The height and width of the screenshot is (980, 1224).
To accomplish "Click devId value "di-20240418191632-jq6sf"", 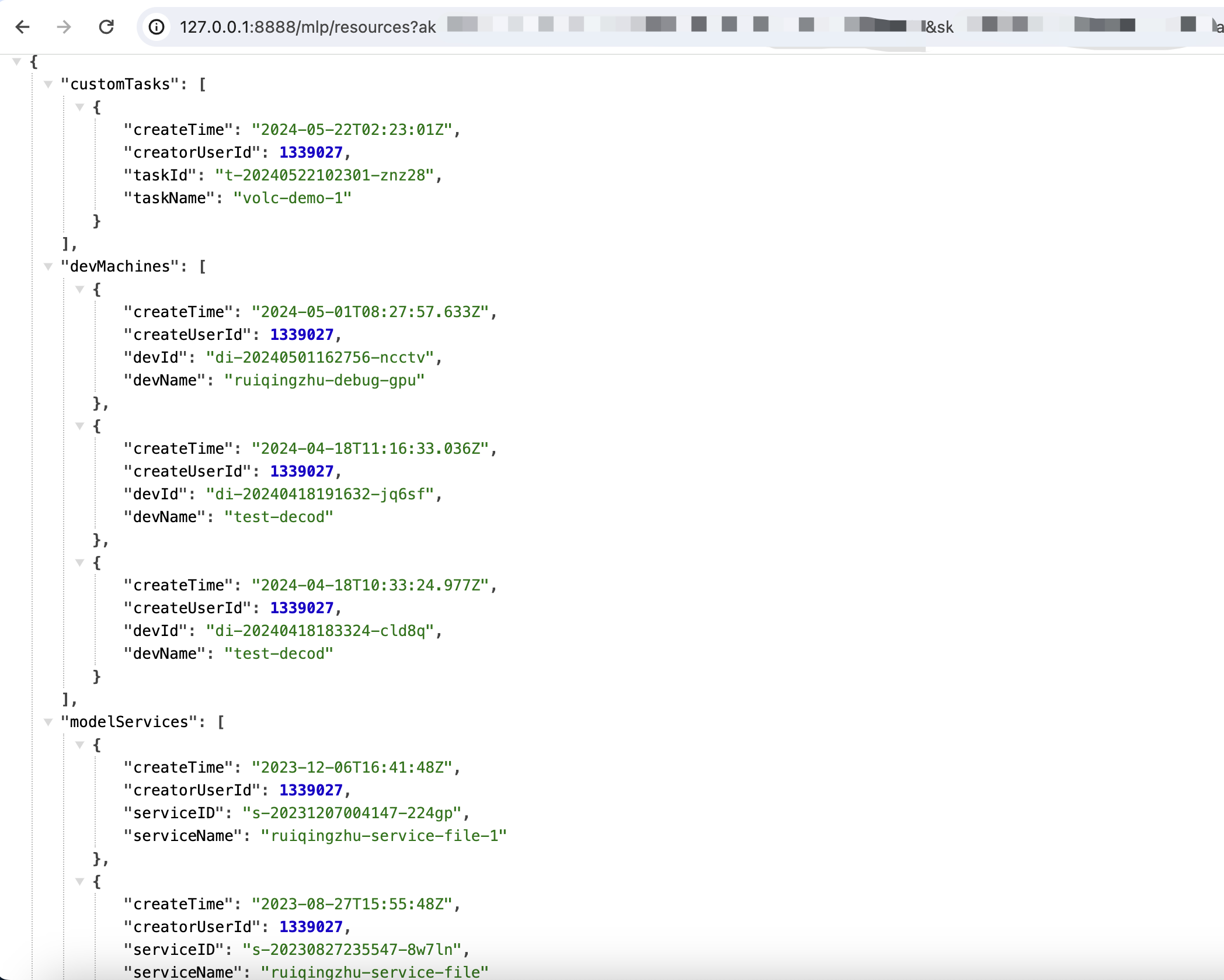I will (320, 495).
